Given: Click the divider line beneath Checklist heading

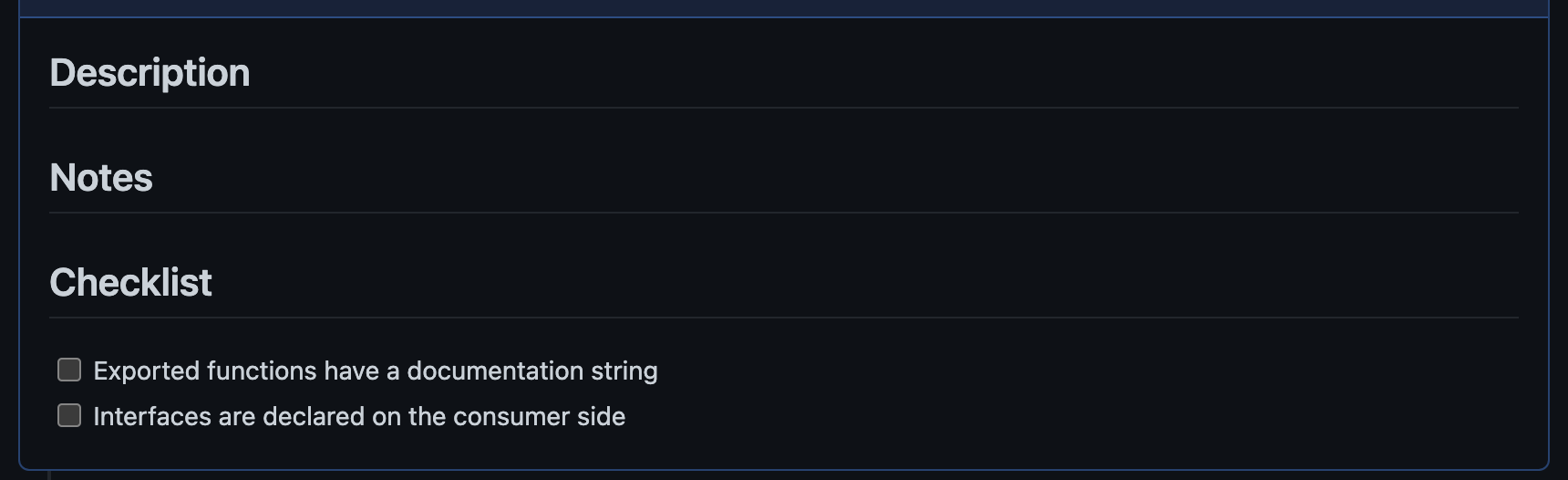Looking at the screenshot, I should [x=784, y=318].
